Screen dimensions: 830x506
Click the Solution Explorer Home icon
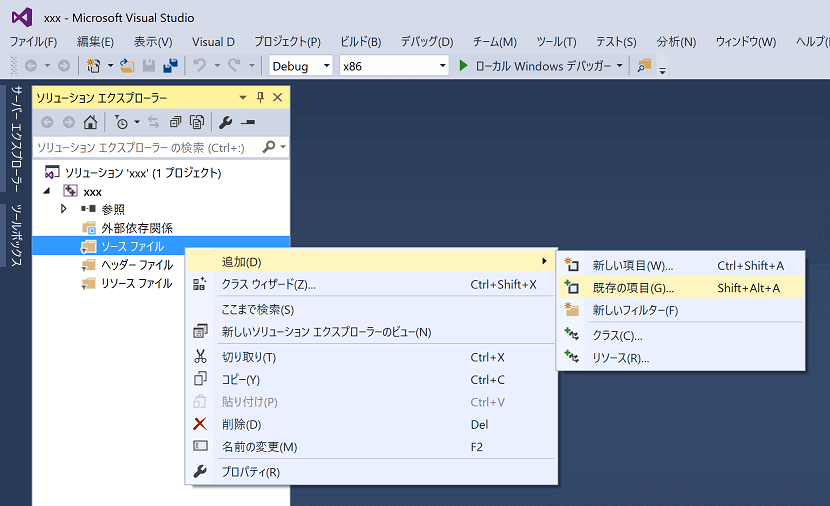pos(91,122)
